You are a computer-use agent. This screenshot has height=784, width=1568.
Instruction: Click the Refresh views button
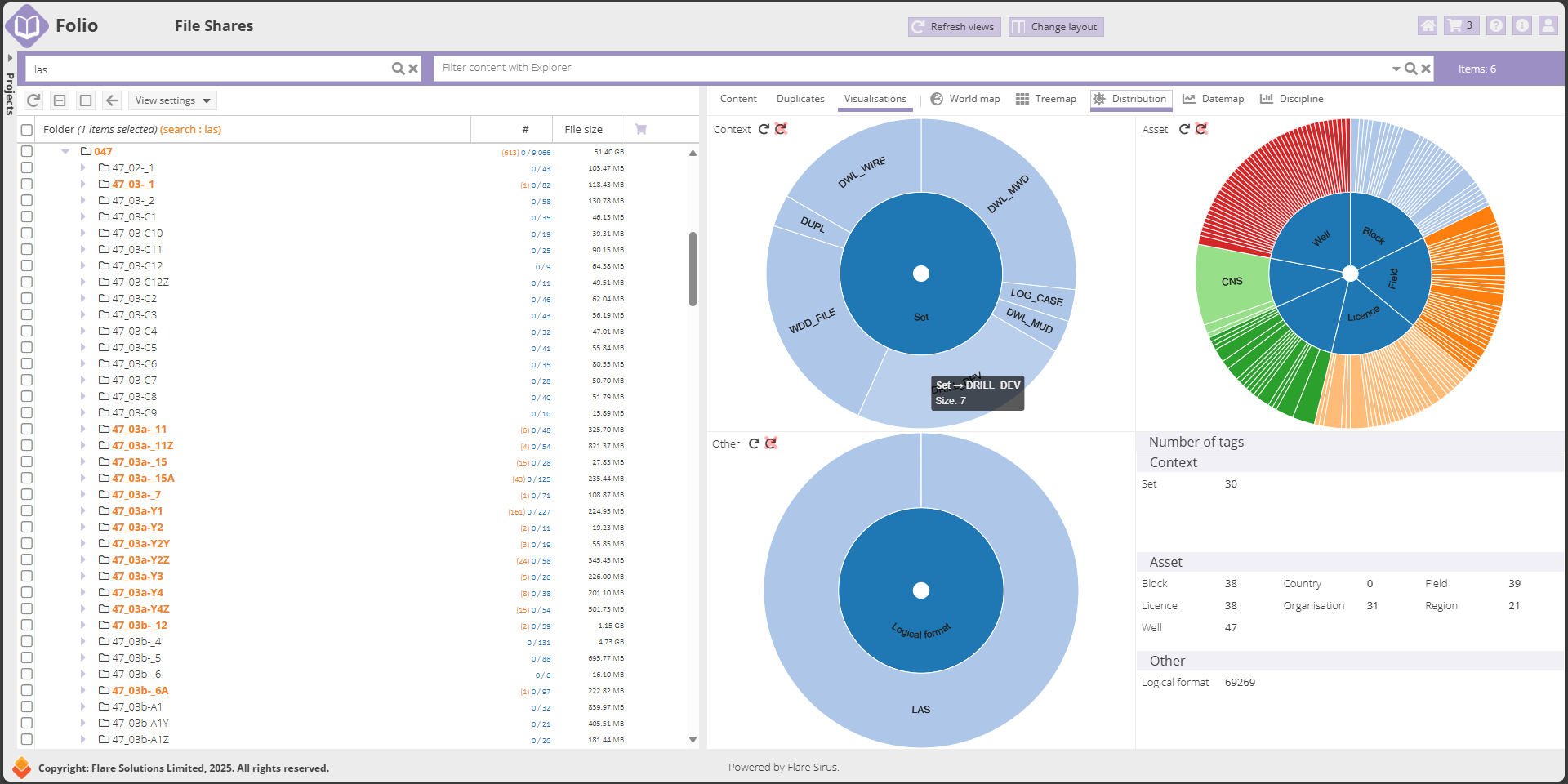click(x=954, y=27)
